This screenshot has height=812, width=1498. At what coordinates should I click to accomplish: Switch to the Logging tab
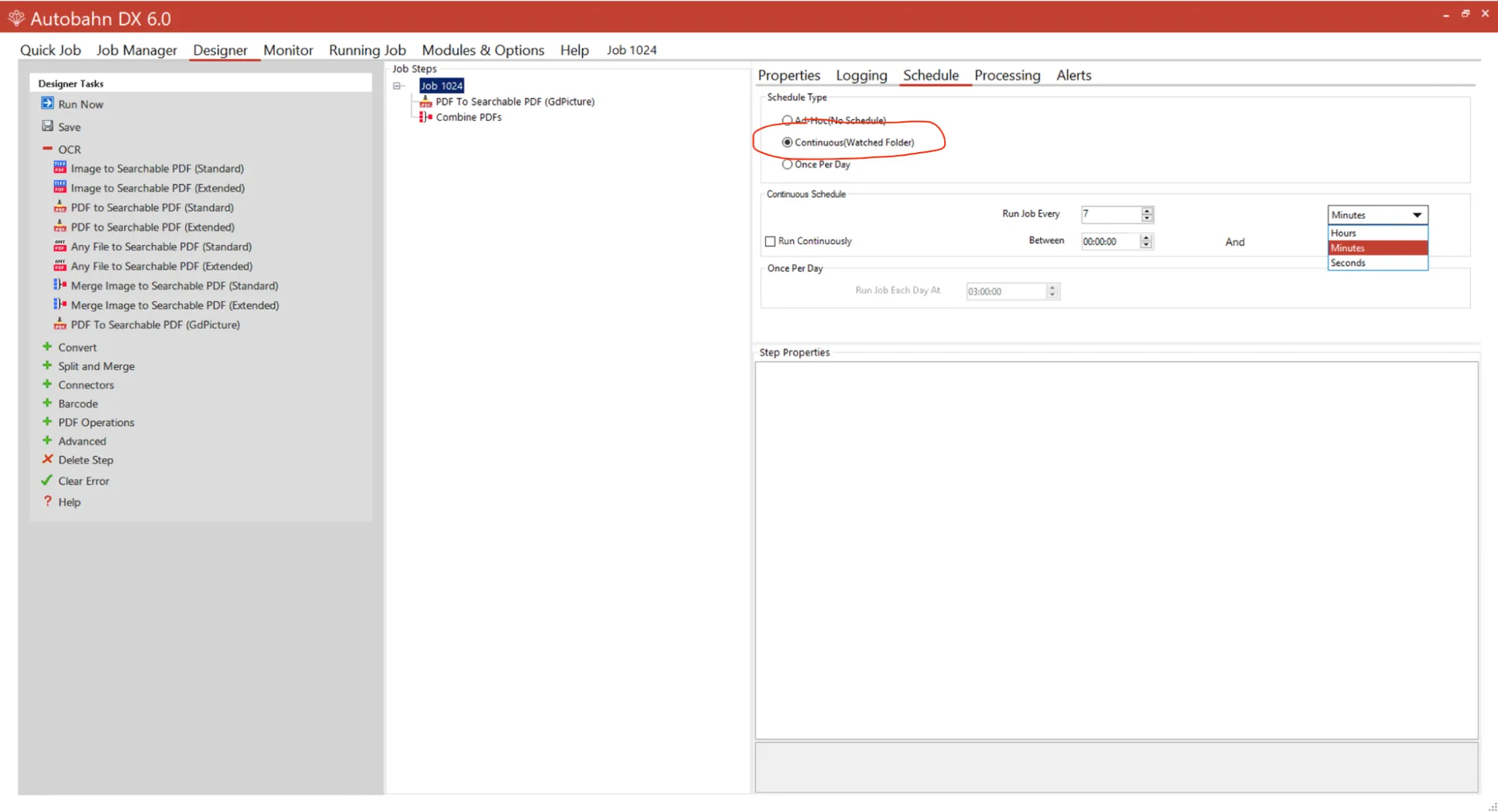coord(861,75)
